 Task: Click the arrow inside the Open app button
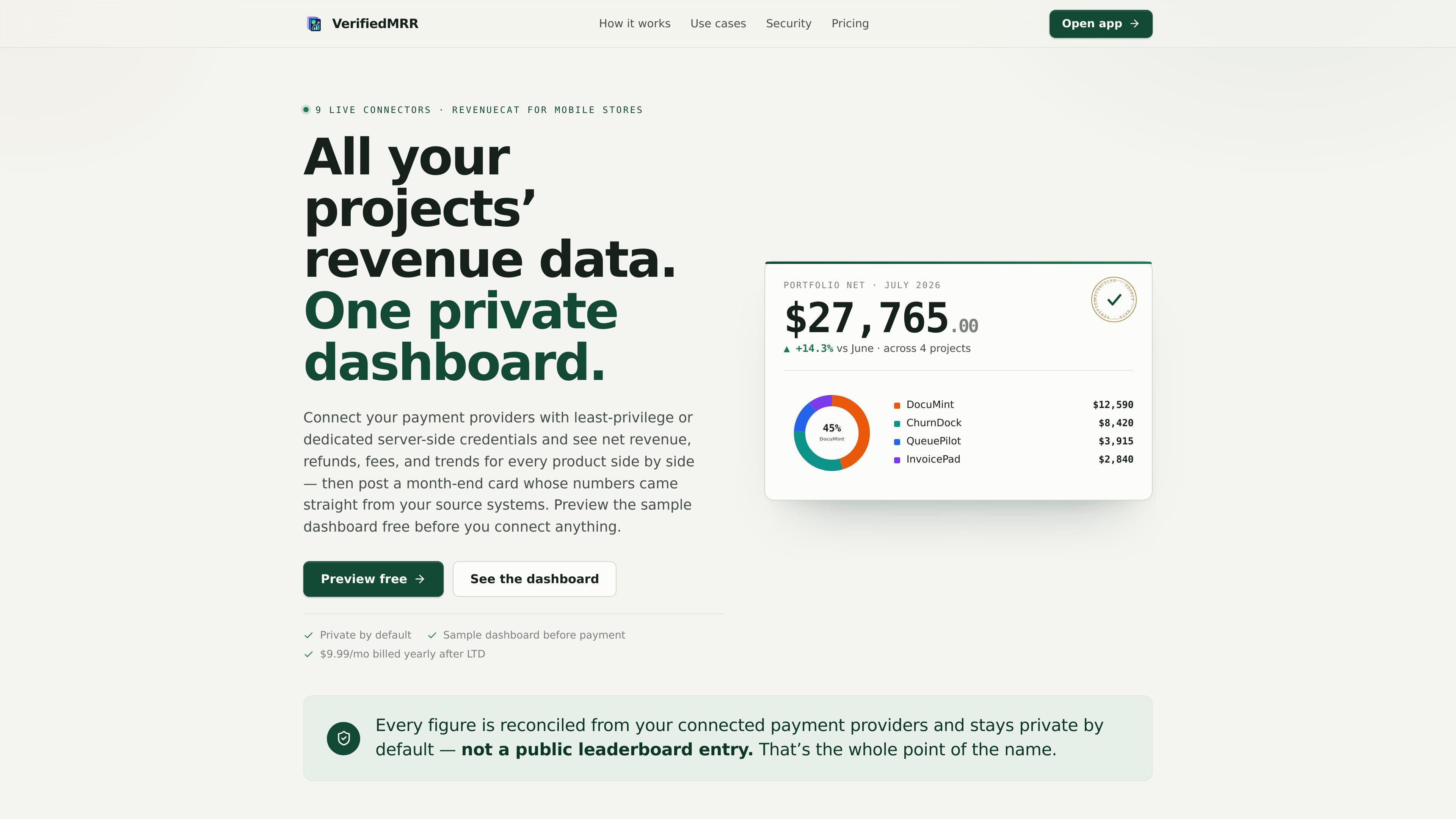(x=1134, y=24)
